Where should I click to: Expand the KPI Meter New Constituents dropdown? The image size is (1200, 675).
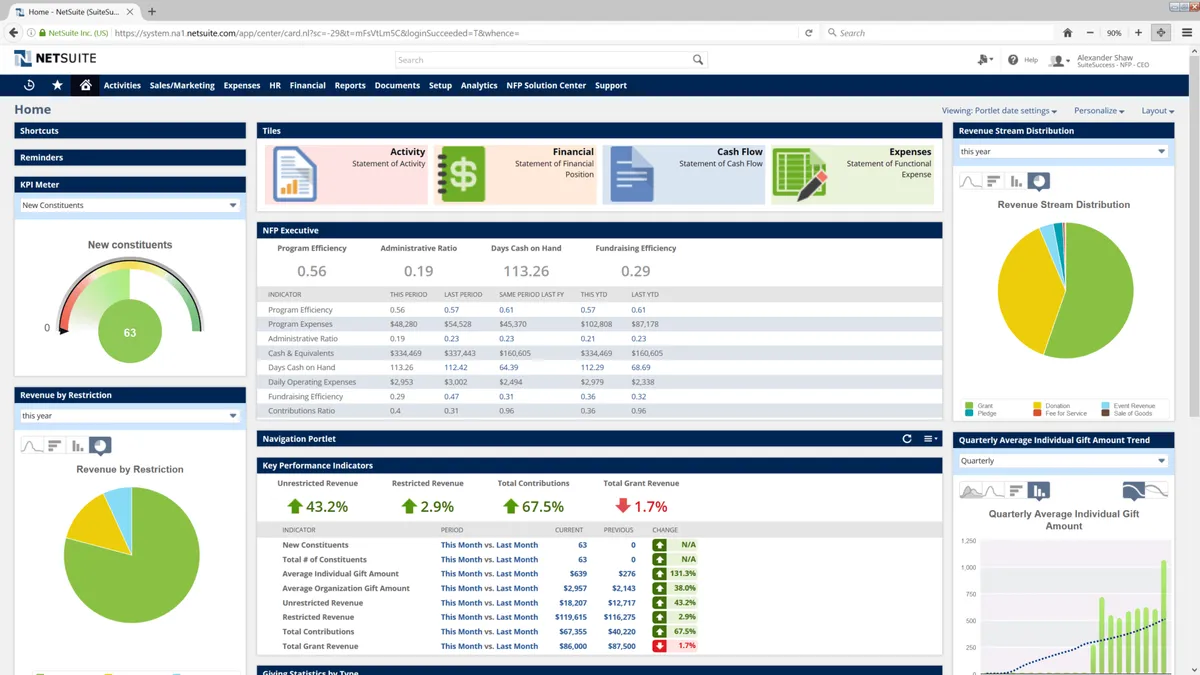233,205
